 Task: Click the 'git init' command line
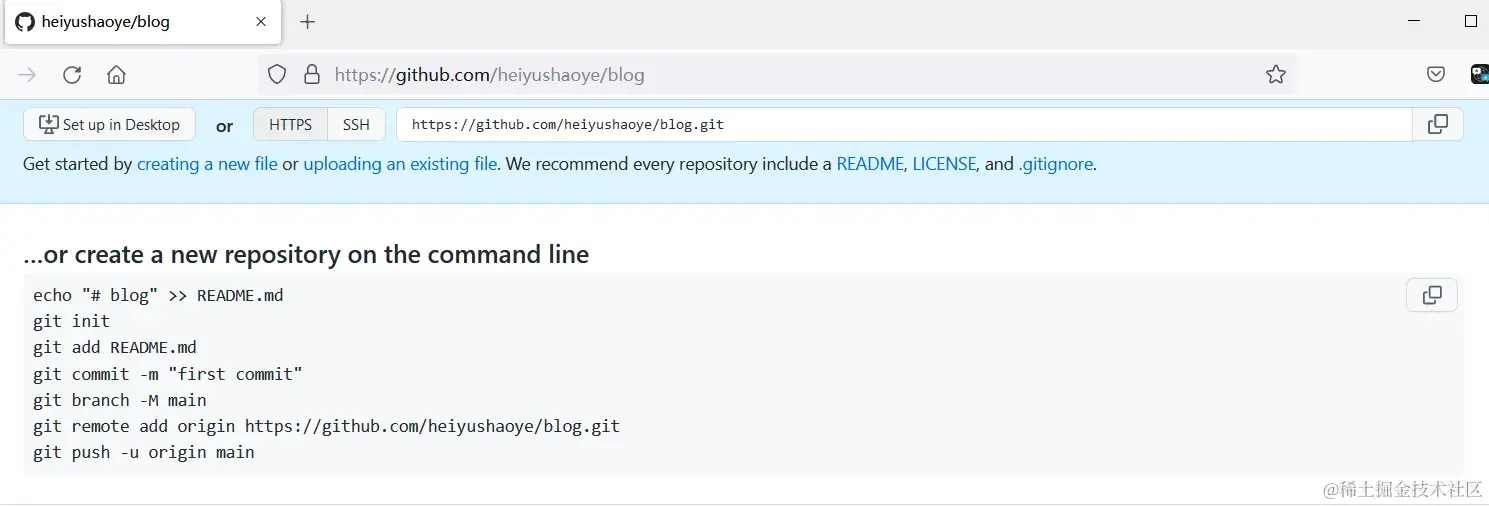click(x=72, y=321)
